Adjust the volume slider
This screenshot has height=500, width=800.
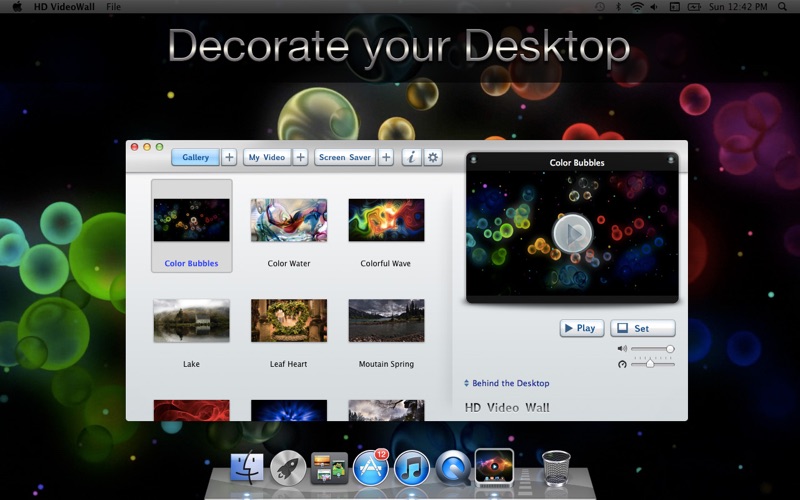(653, 349)
